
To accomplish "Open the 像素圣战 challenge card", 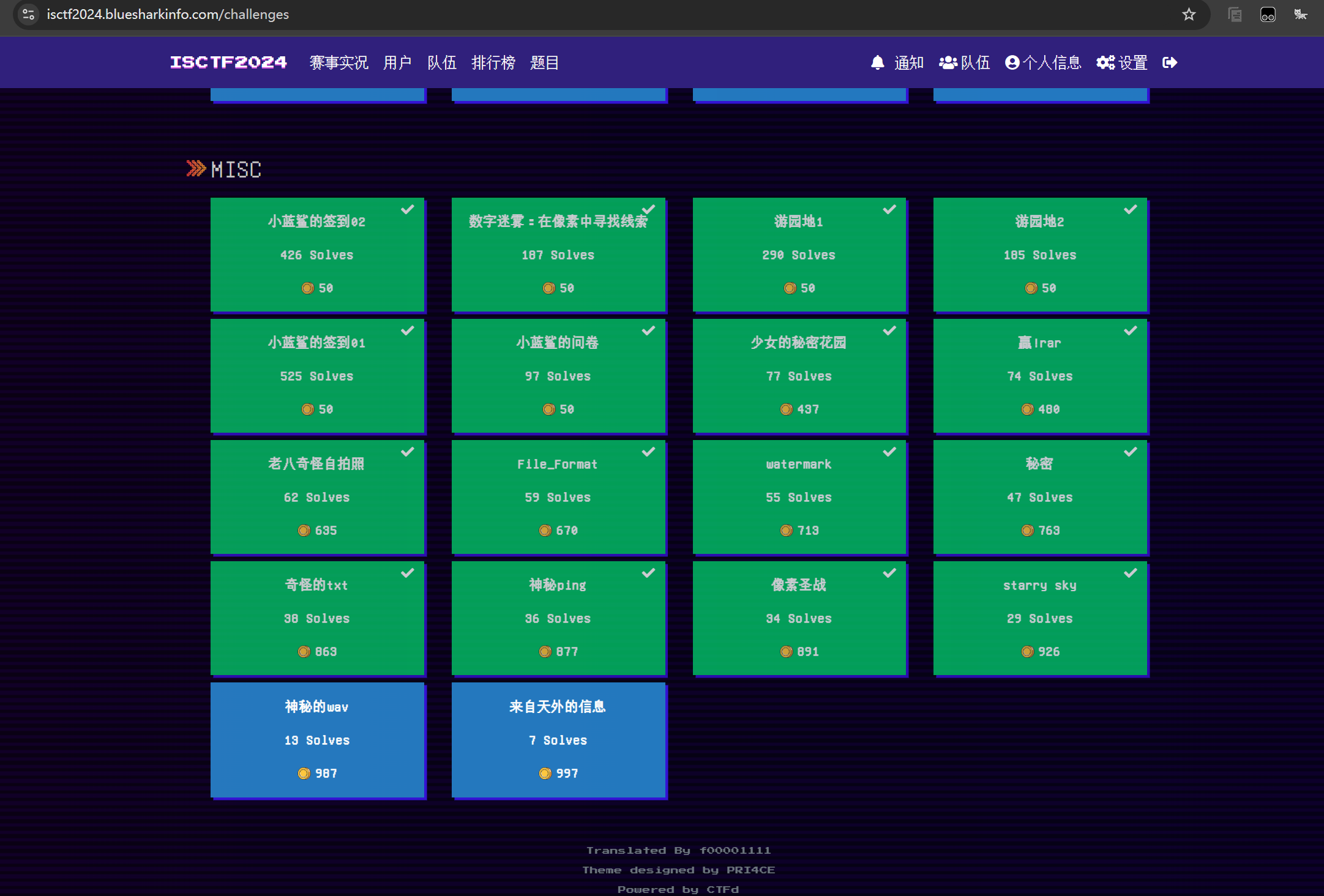I will (x=798, y=618).
